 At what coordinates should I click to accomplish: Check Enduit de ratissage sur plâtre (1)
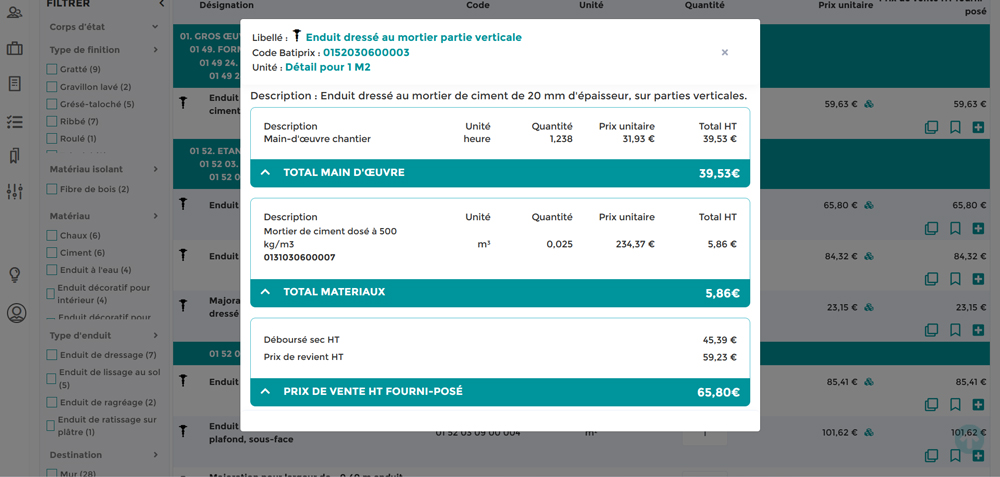[x=51, y=426]
